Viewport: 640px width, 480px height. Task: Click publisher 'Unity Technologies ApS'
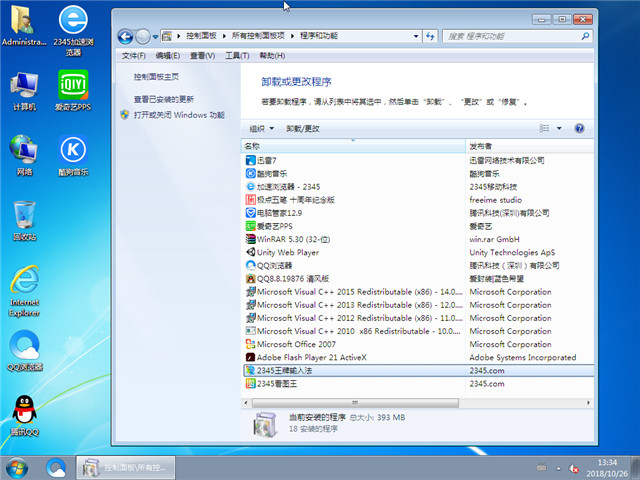click(x=512, y=252)
